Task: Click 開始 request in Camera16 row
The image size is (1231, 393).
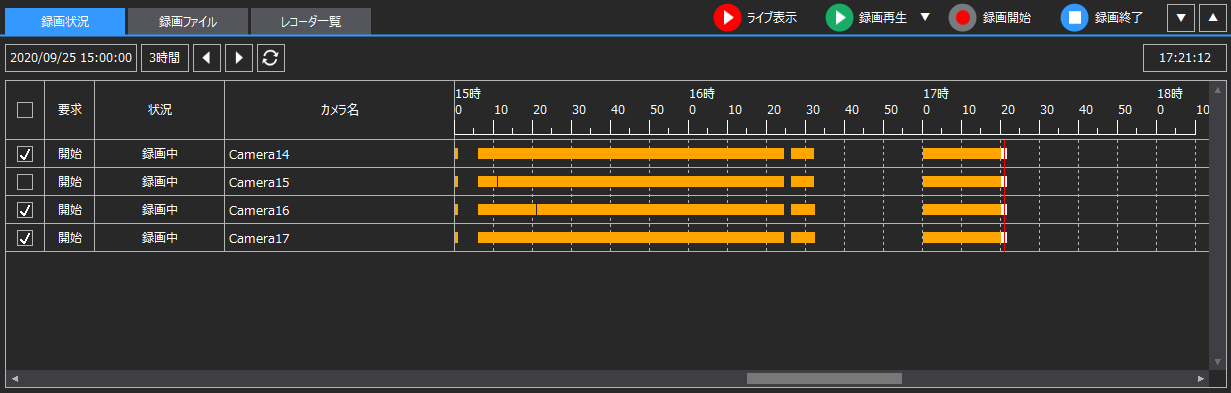Action: coord(70,210)
